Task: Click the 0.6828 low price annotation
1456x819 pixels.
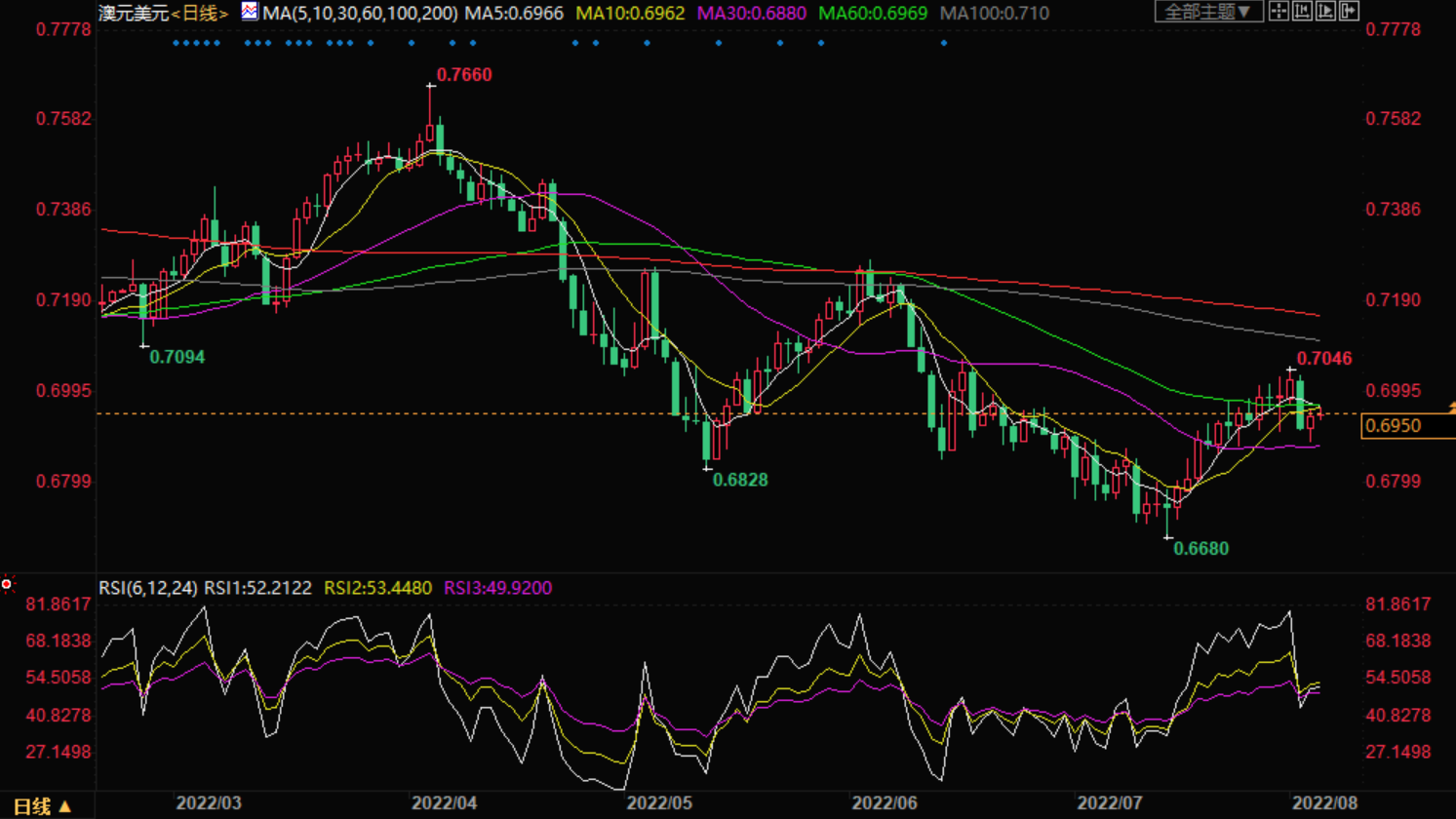Action: click(740, 480)
